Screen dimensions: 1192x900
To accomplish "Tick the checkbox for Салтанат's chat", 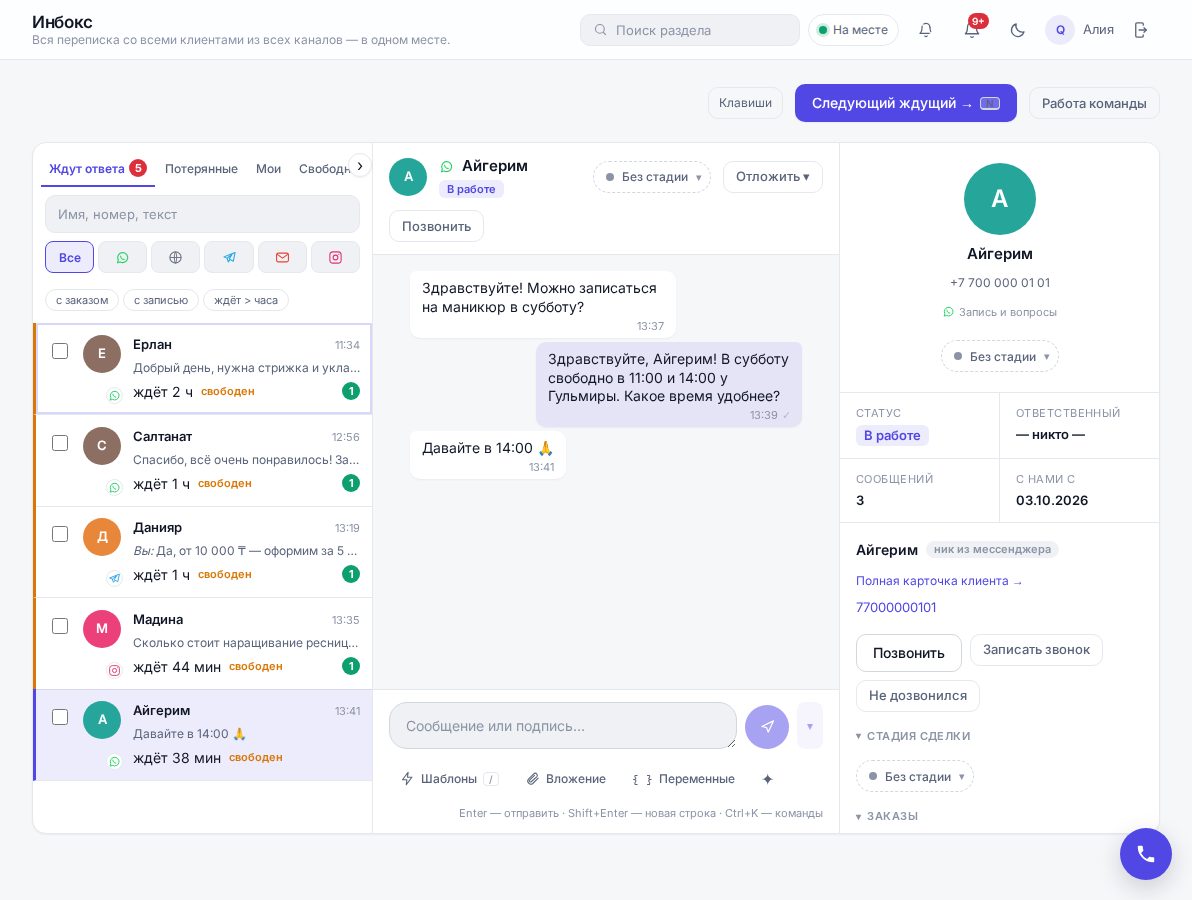I will pos(60,443).
